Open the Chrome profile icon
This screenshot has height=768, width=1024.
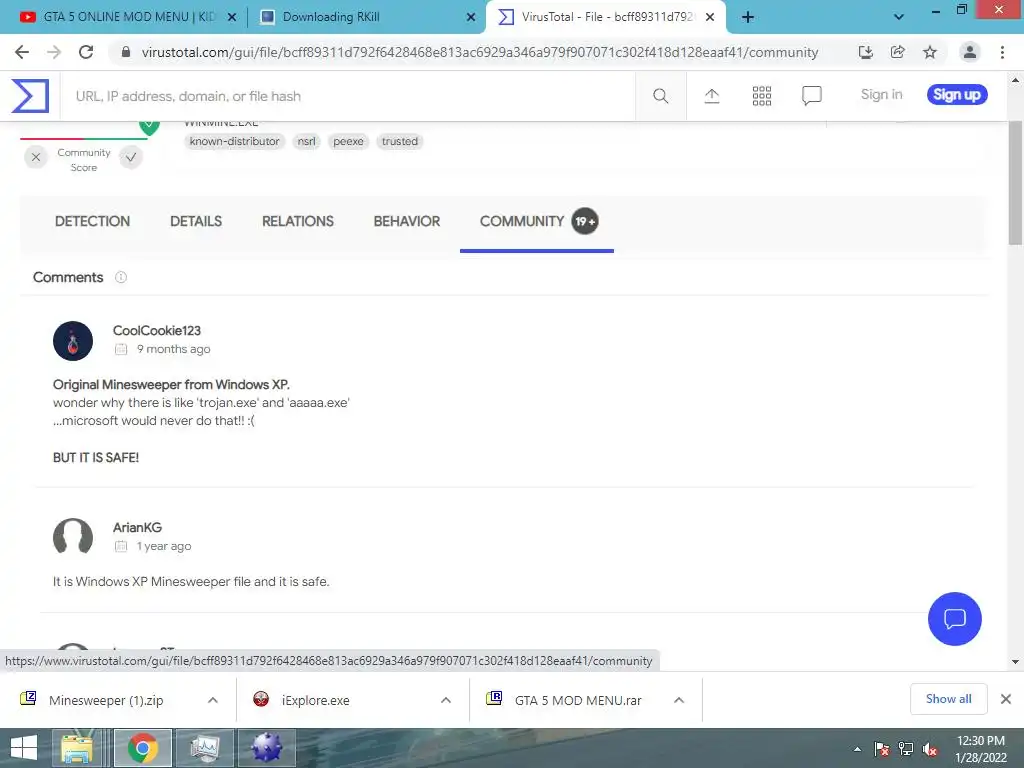(x=970, y=52)
